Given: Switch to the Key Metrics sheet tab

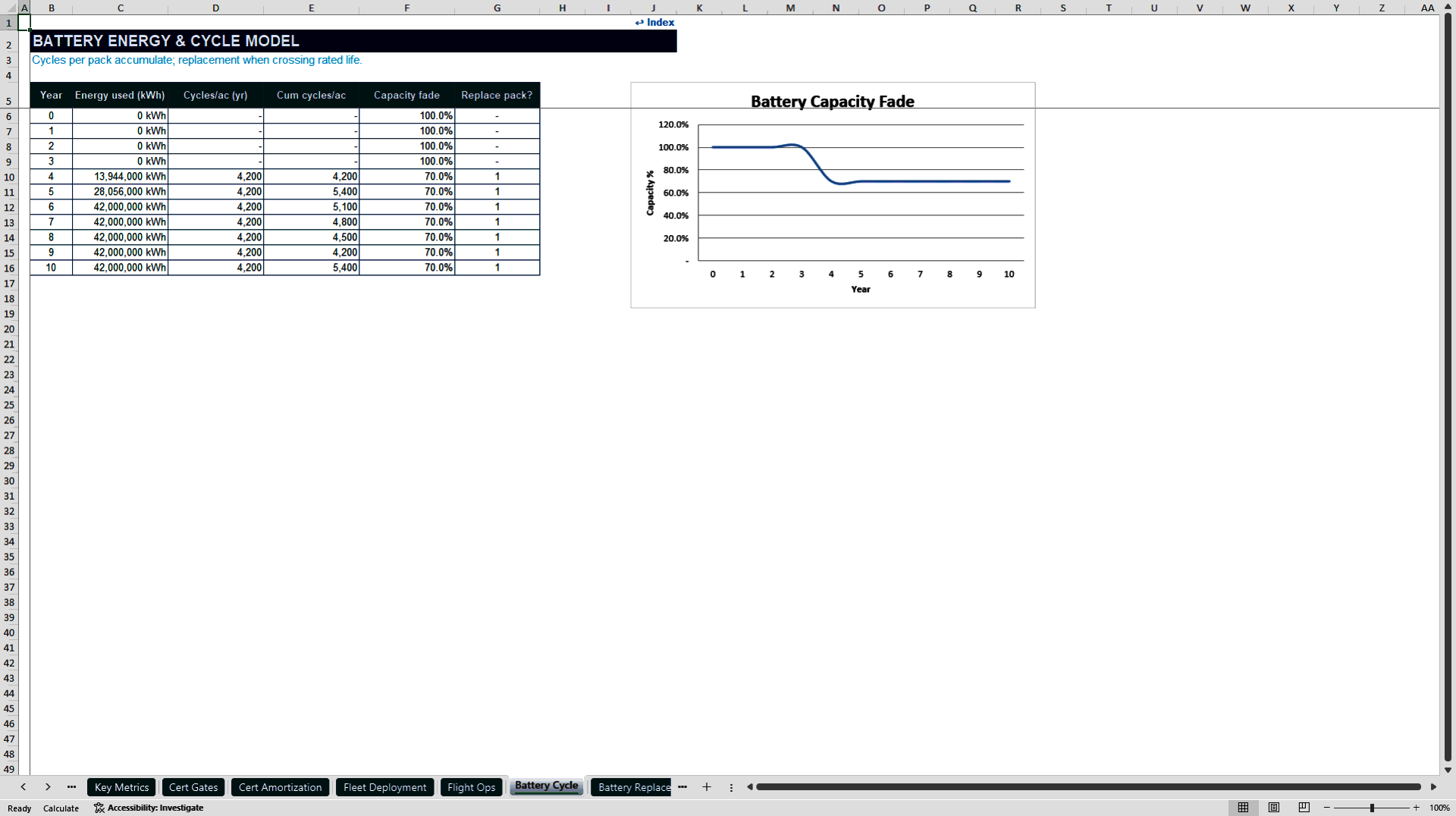Looking at the screenshot, I should coord(121,787).
